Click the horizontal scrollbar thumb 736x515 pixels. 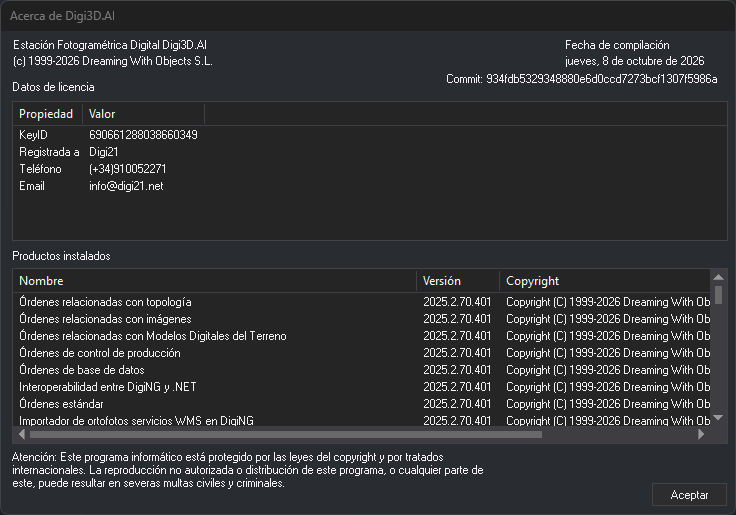point(286,435)
